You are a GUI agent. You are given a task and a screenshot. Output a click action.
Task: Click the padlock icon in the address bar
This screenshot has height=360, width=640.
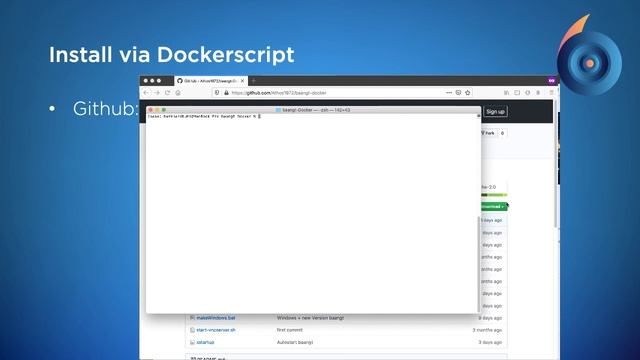(227, 93)
